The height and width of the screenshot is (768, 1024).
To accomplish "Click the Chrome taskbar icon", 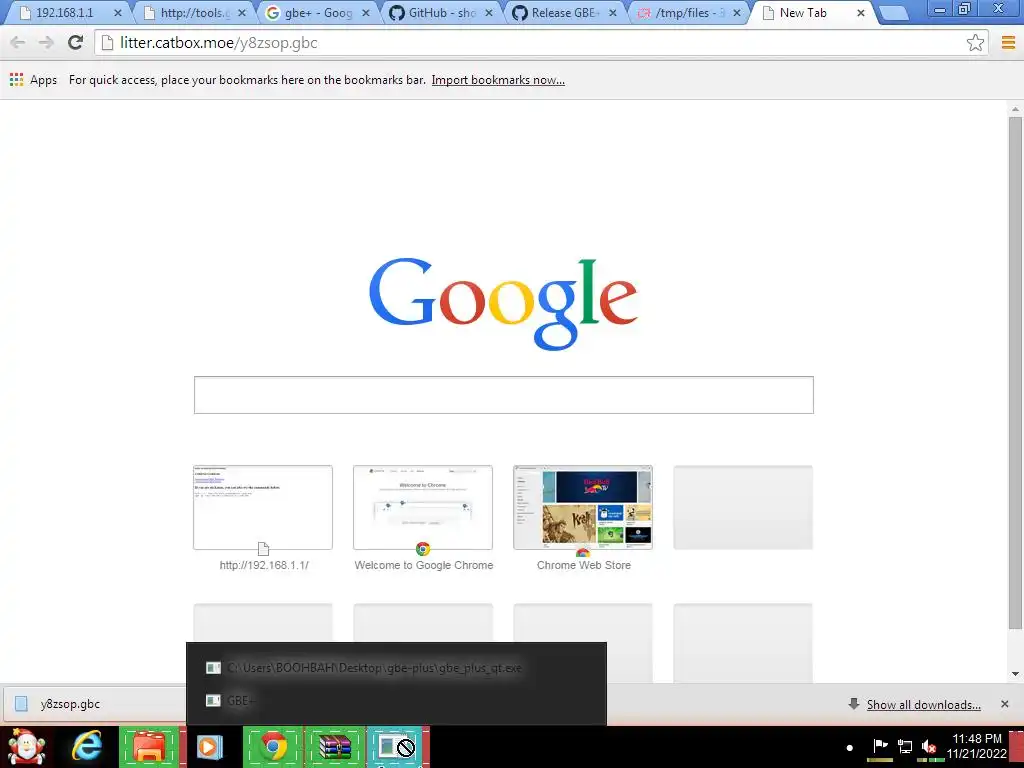I will pos(274,746).
